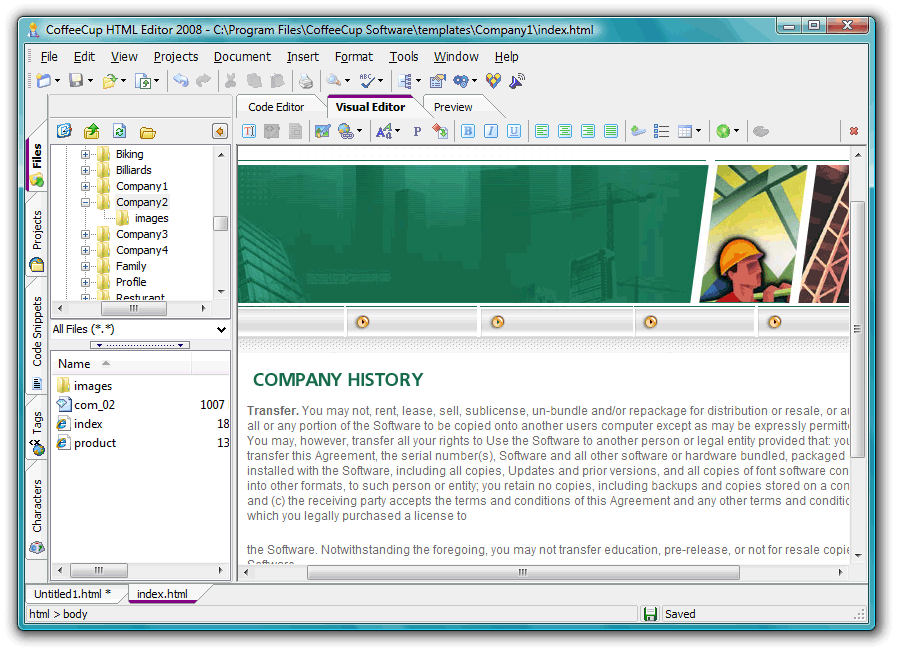The width and height of the screenshot is (900, 653).
Task: Switch to Untitled1.html document tab
Action: click(x=72, y=594)
